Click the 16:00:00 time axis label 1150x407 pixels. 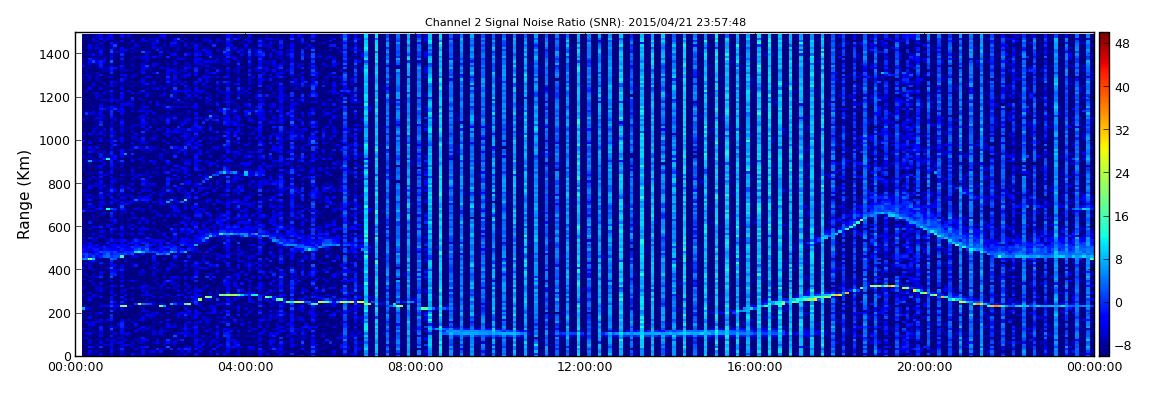point(753,368)
